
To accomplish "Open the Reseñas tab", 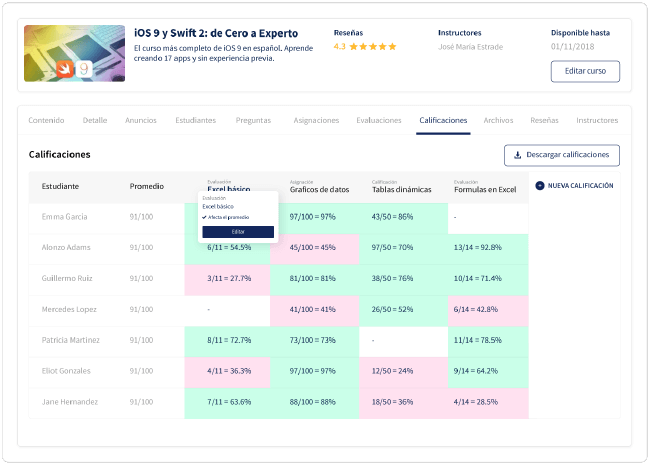I will pos(544,120).
